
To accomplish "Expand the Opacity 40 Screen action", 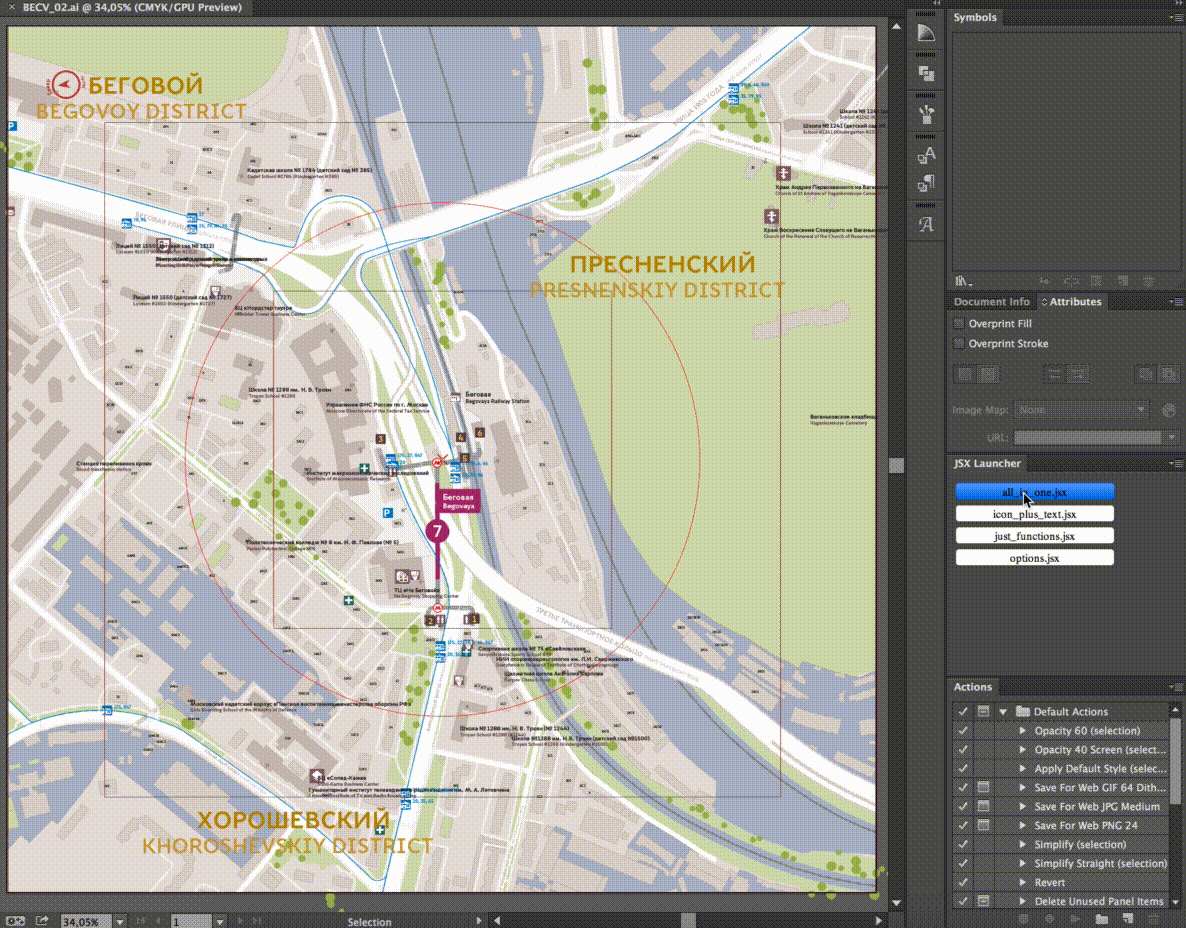I will tap(1023, 750).
